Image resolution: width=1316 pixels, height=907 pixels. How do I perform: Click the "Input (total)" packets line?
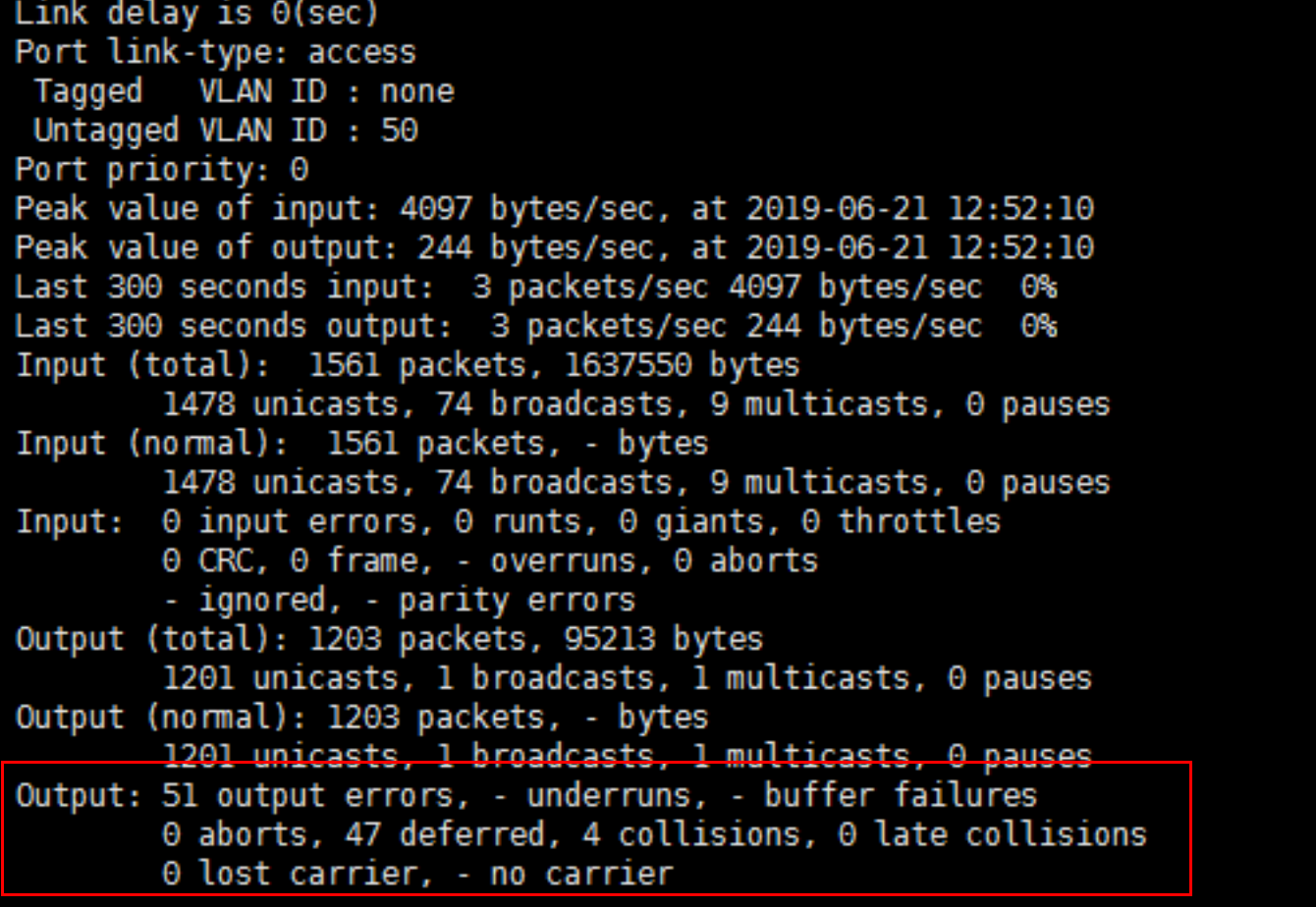[x=408, y=365]
